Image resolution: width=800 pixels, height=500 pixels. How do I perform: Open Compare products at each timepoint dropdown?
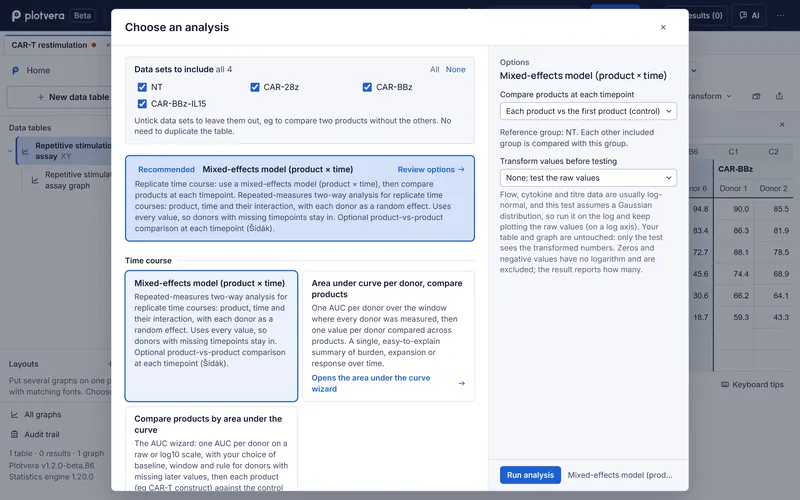coord(588,111)
